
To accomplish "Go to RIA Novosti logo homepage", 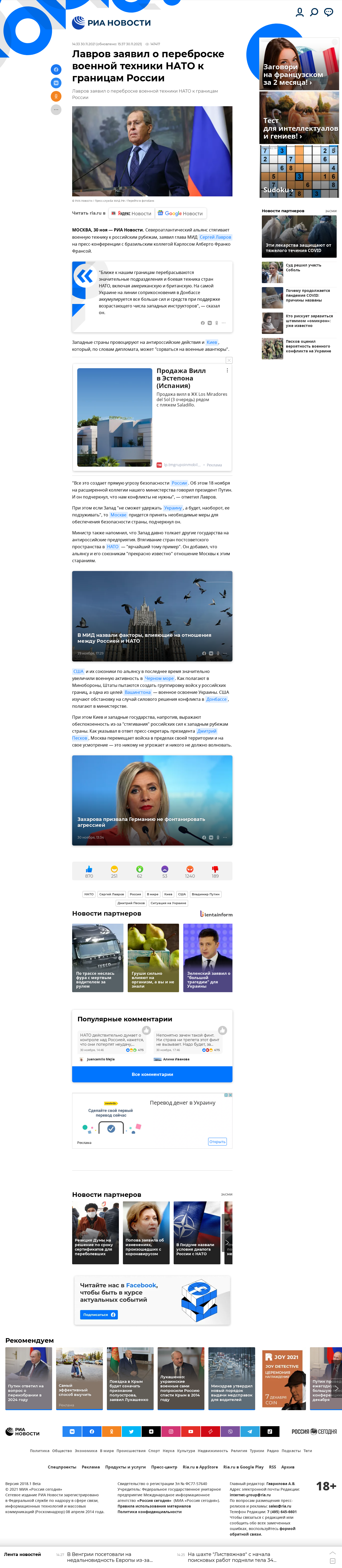I will tap(111, 22).
